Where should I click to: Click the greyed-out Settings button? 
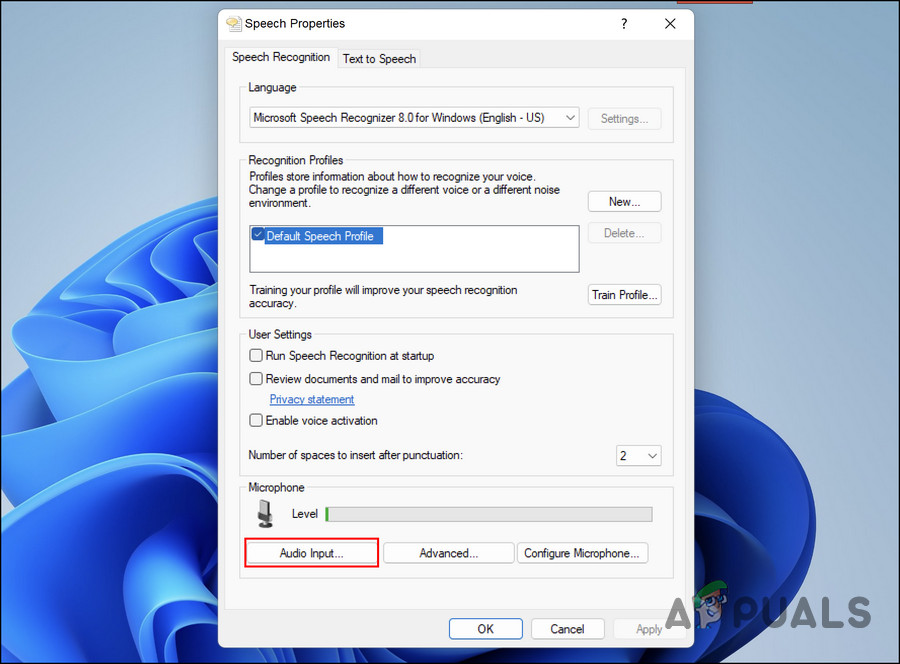624,119
